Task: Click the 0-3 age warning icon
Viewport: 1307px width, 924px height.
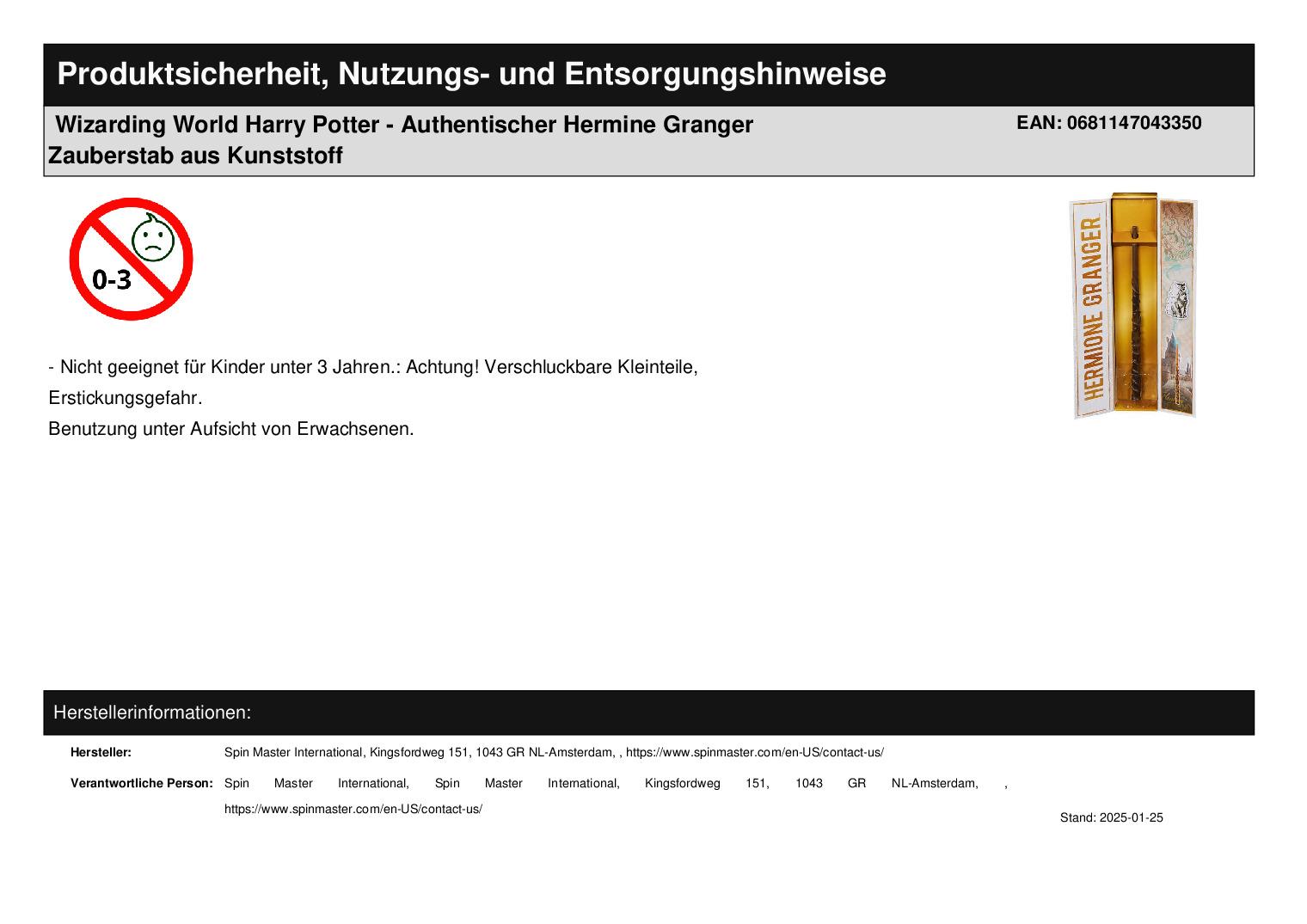Action: pos(131,259)
